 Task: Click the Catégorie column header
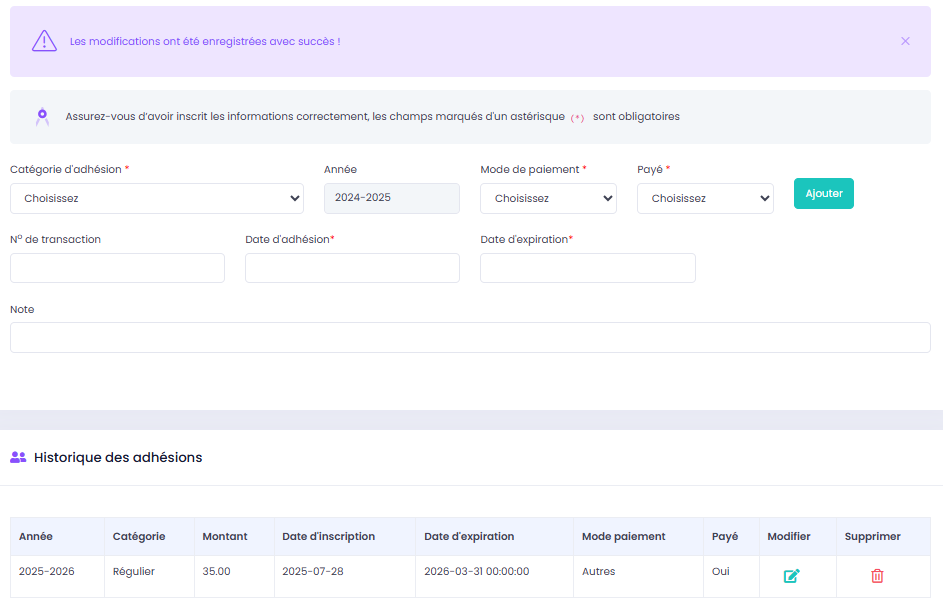pos(139,537)
